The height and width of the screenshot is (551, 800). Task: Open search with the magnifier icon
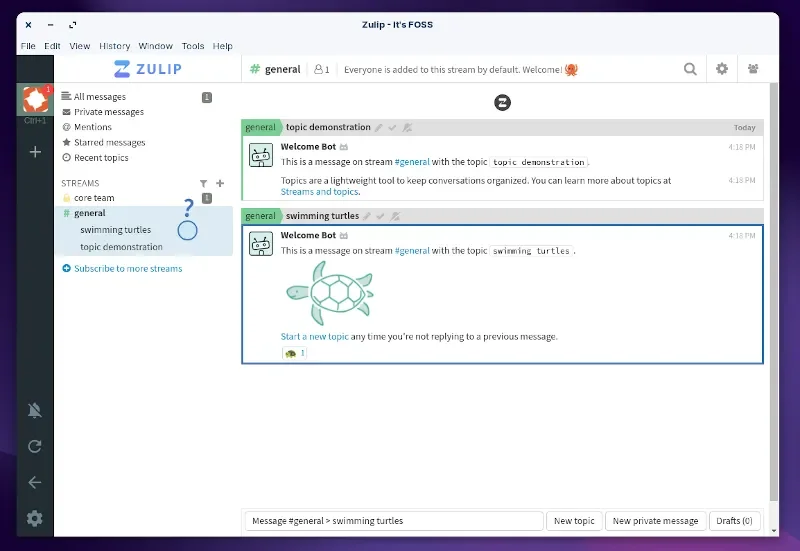690,69
